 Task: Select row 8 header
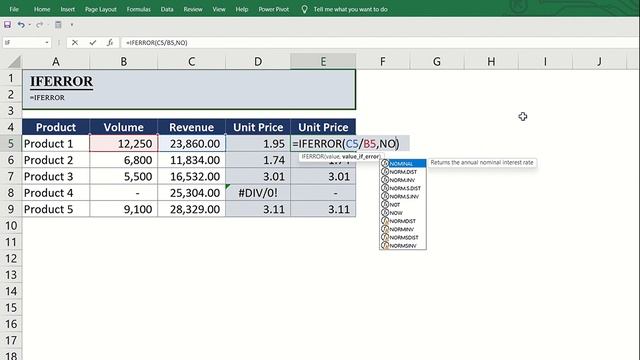tap(11, 193)
